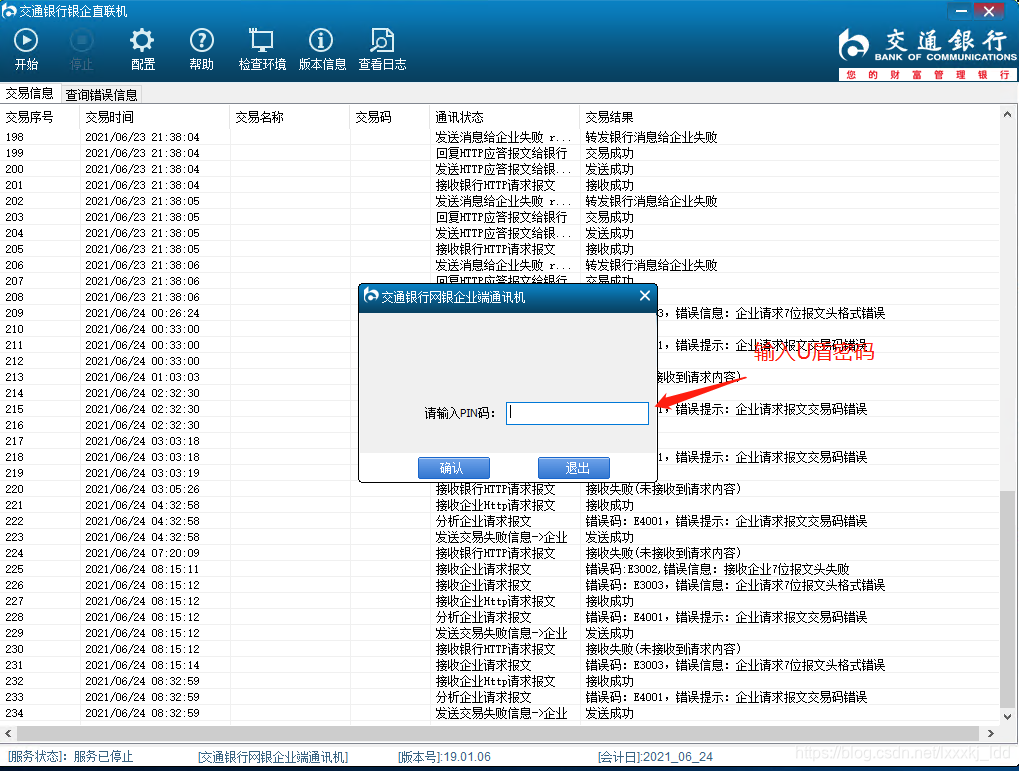Select transaction row 209
Screen dimensions: 1019x771
point(499,313)
